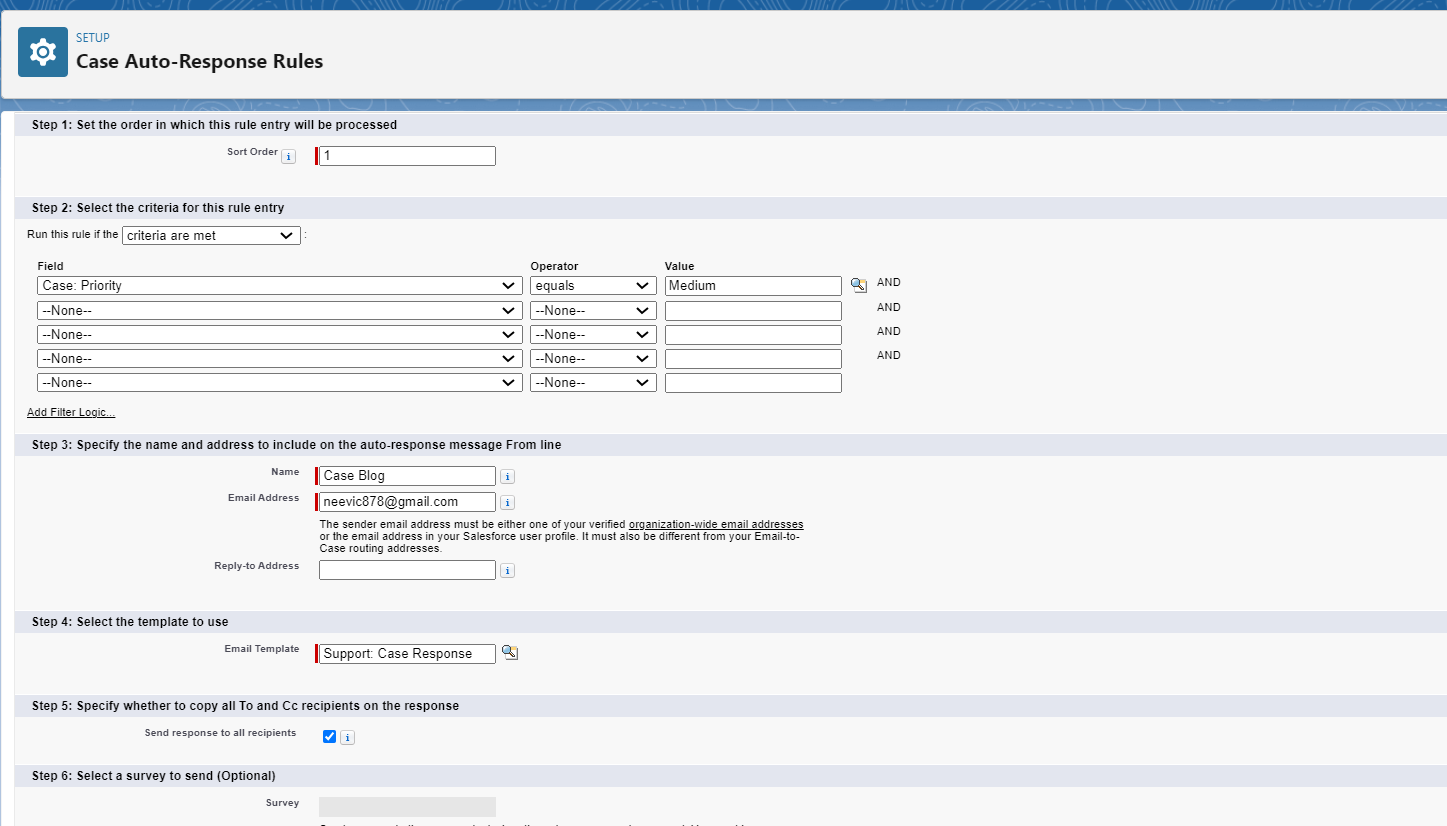Click the Setup gear icon in the header
Viewport: 1447px width, 826px height.
coord(42,51)
